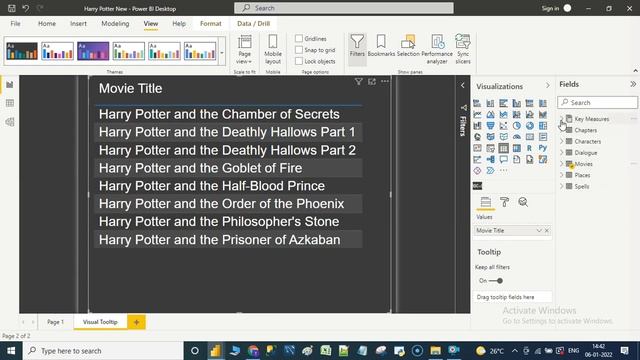Choose the Area chart visualization
The image size is (640, 360).
(x=490, y=115)
